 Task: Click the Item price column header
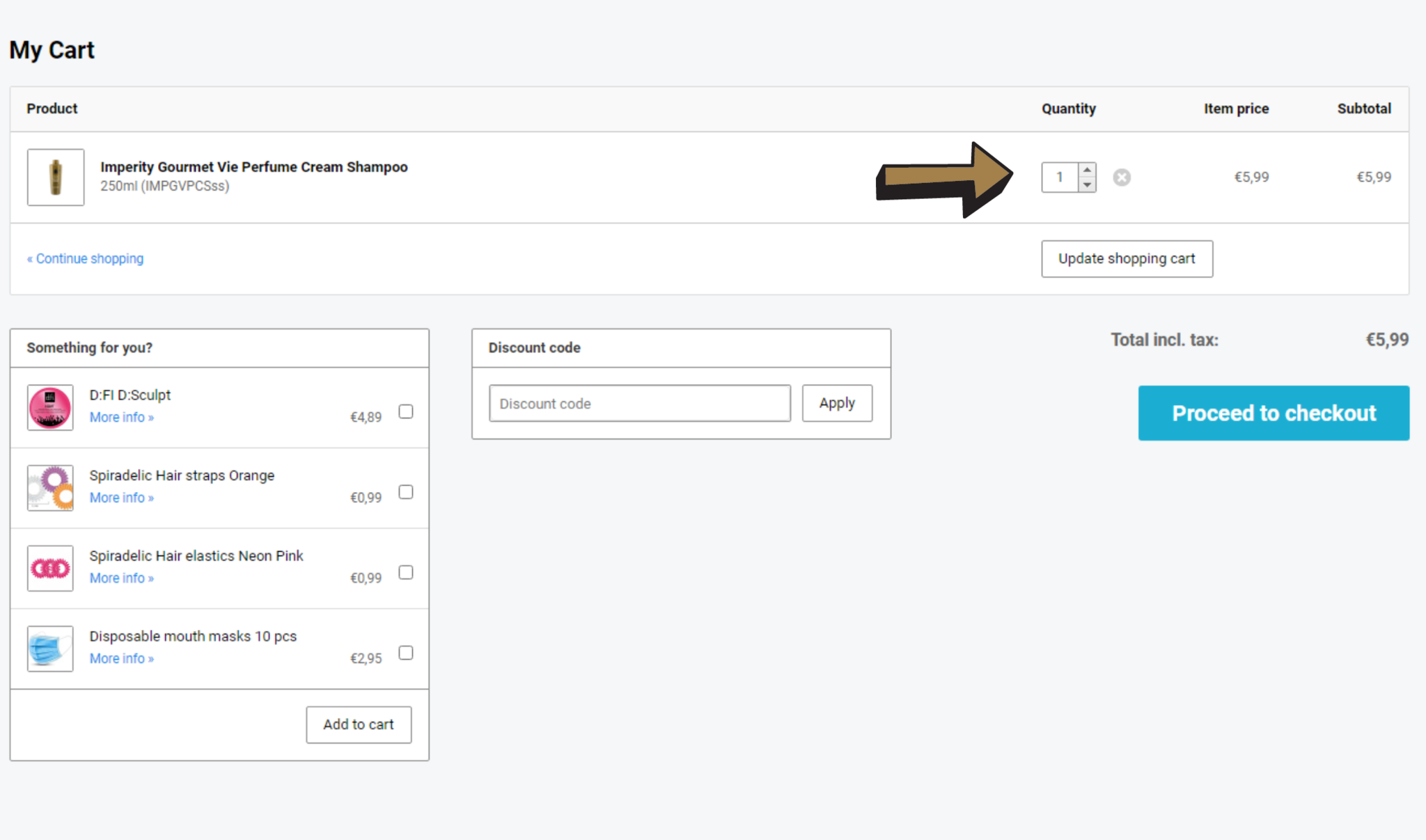click(1237, 109)
